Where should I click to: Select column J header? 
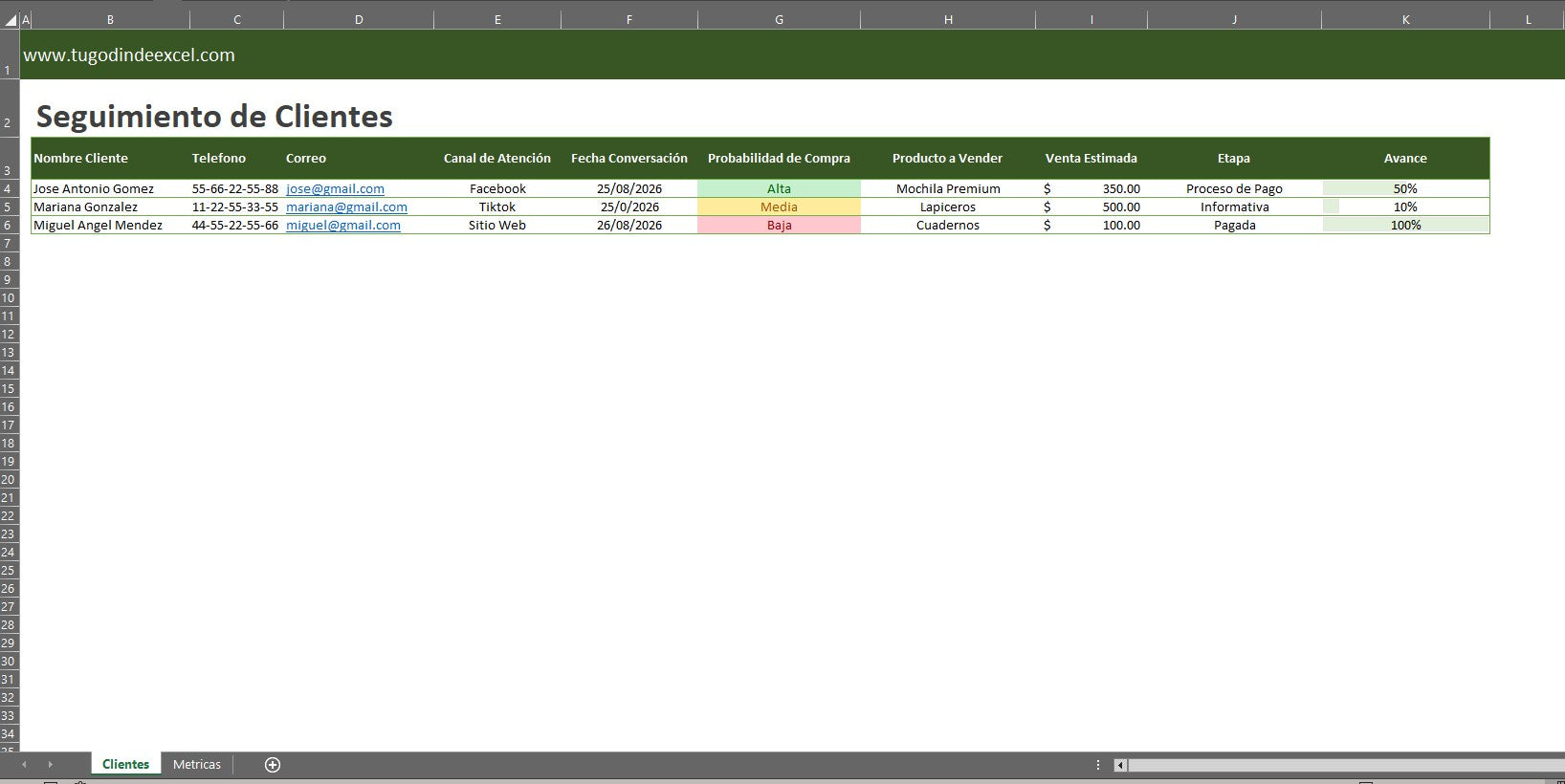point(1234,19)
